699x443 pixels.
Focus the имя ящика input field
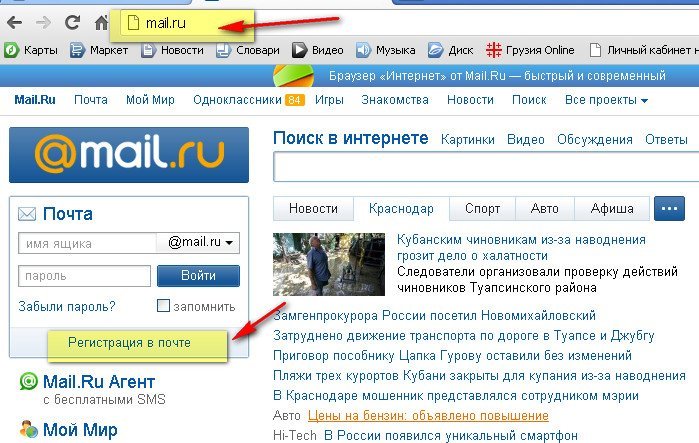pyautogui.click(x=87, y=243)
